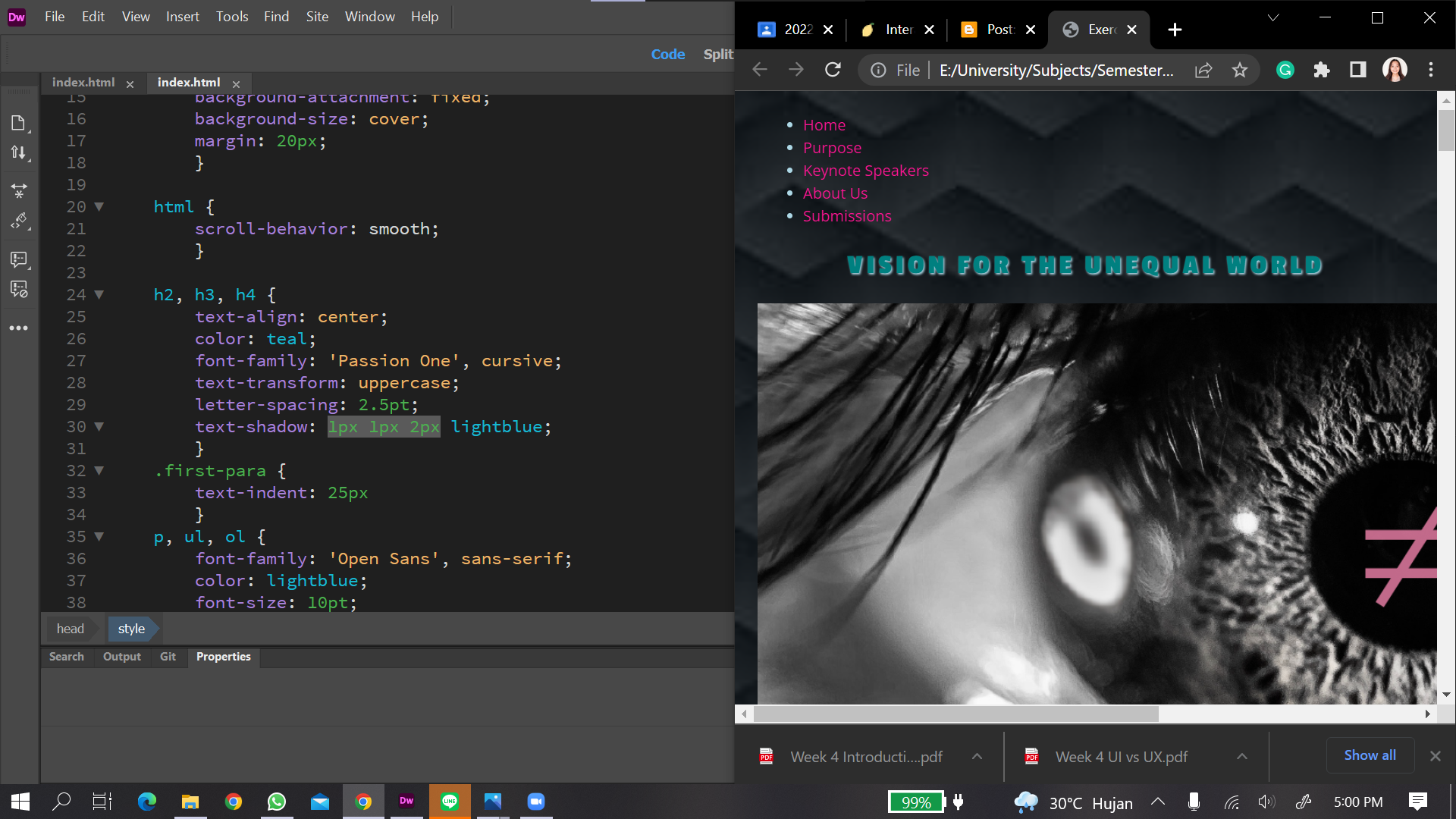This screenshot has width=1456, height=819.
Task: Open the Customize Toolbar three dots
Action: [x=19, y=328]
